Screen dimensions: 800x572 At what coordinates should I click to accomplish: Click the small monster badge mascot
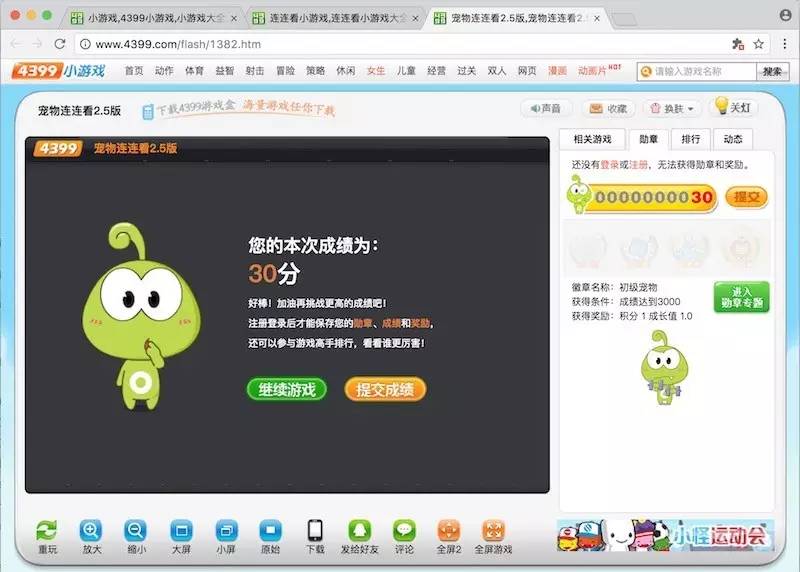coord(664,367)
